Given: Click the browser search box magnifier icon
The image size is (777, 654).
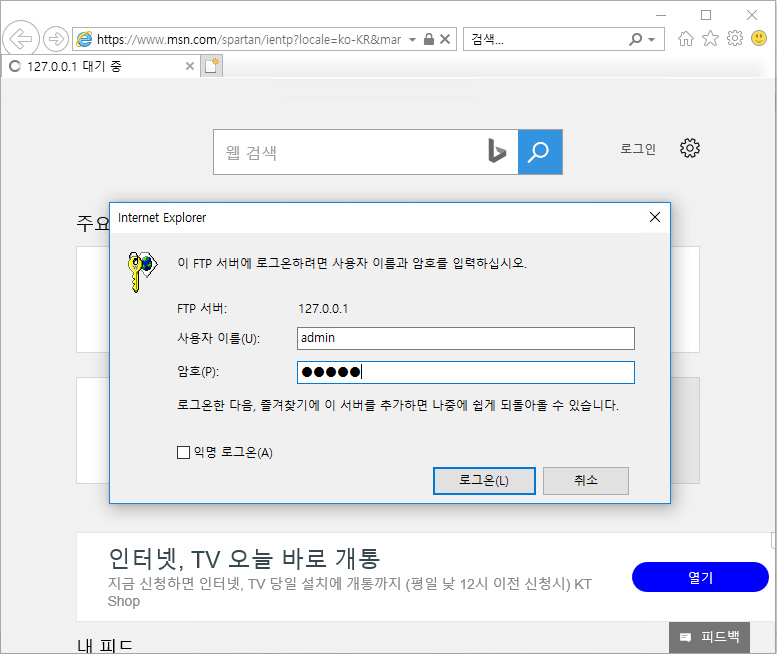Looking at the screenshot, I should 635,39.
